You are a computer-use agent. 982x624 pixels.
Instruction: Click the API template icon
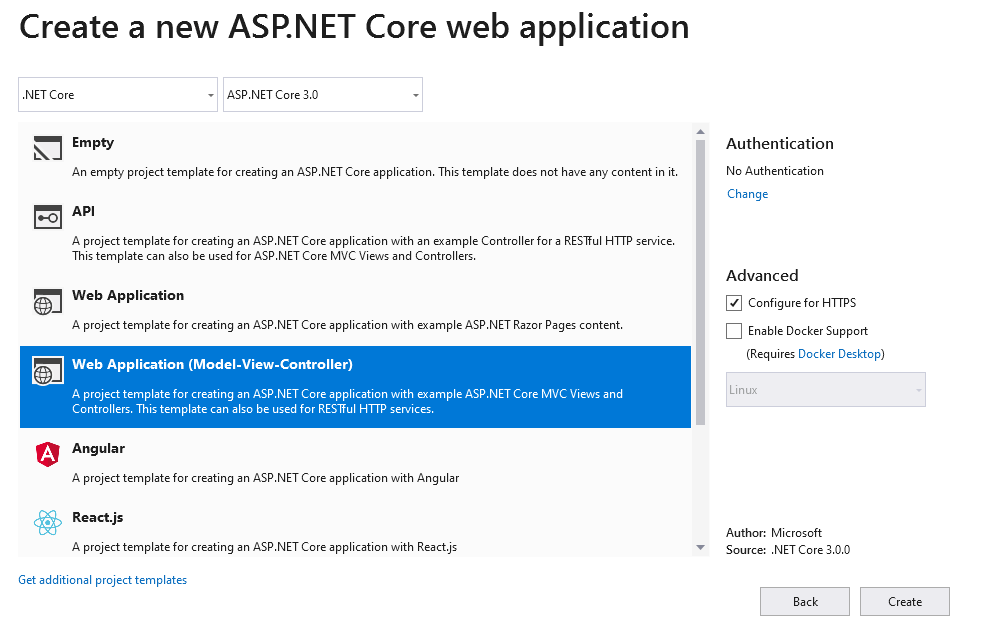[x=48, y=217]
